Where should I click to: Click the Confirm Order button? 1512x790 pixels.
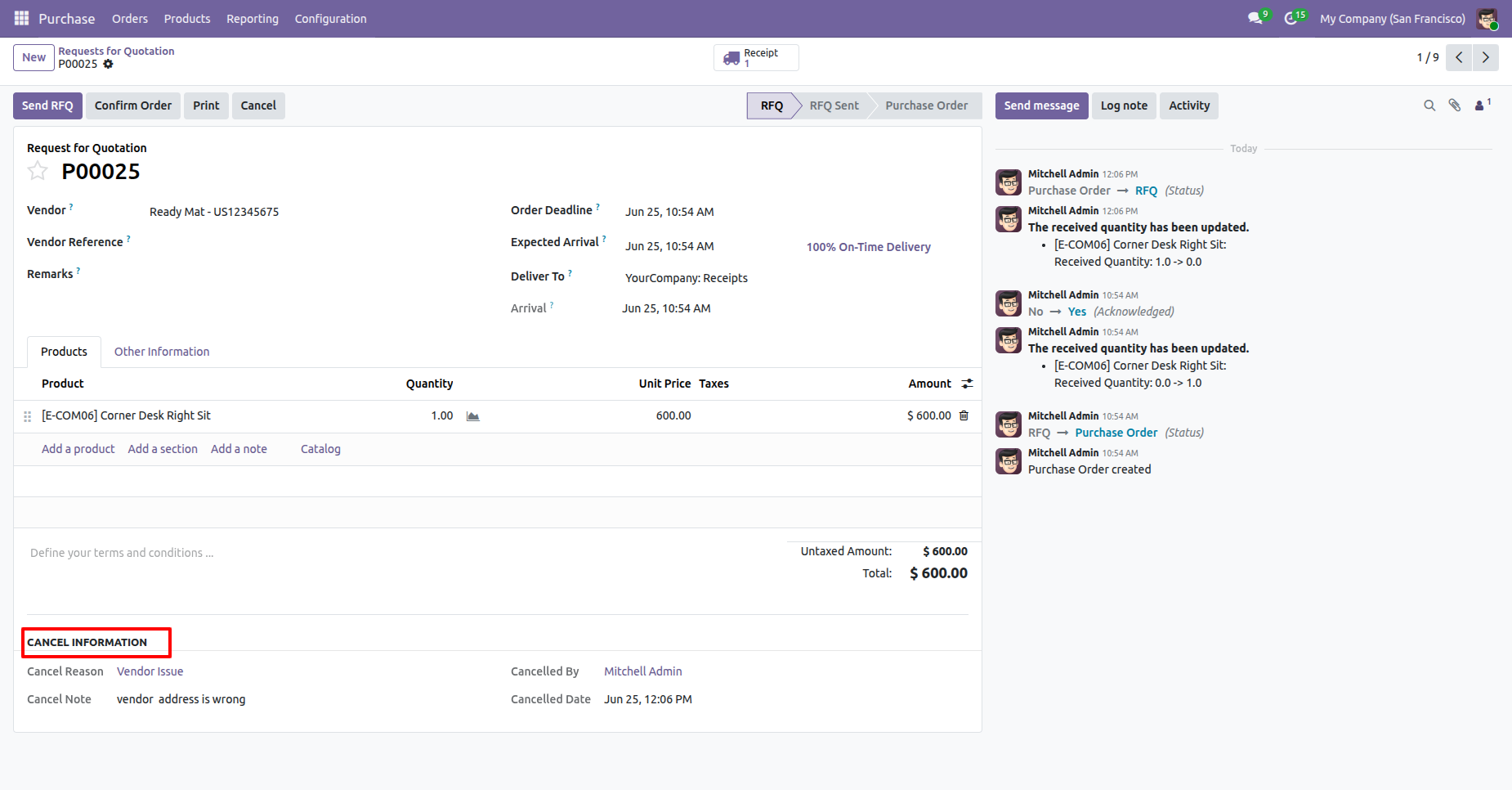[x=133, y=105]
